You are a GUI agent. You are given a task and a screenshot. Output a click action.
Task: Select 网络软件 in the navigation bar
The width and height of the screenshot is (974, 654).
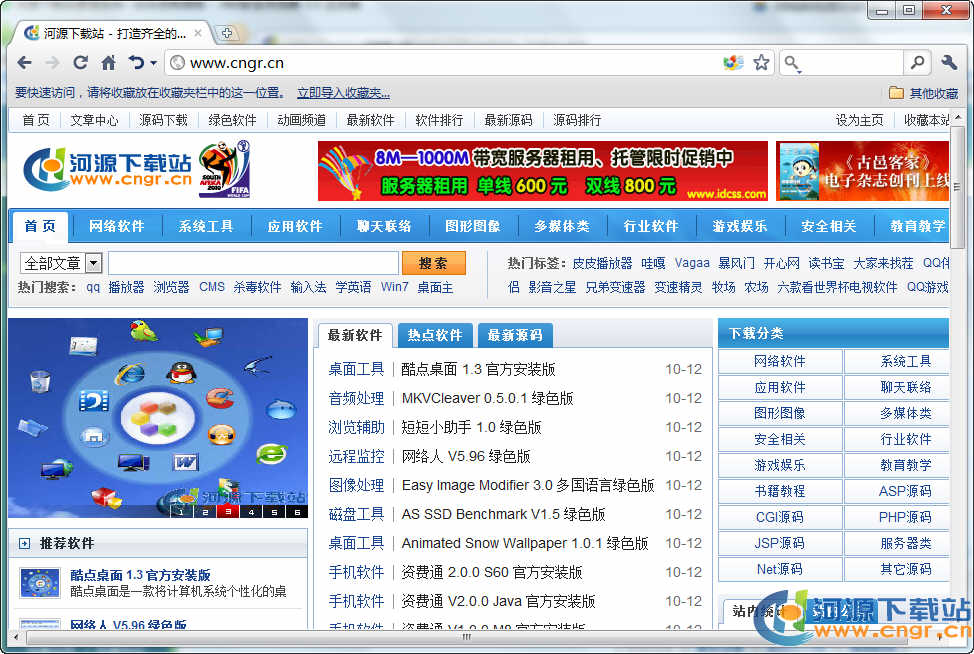pos(117,226)
